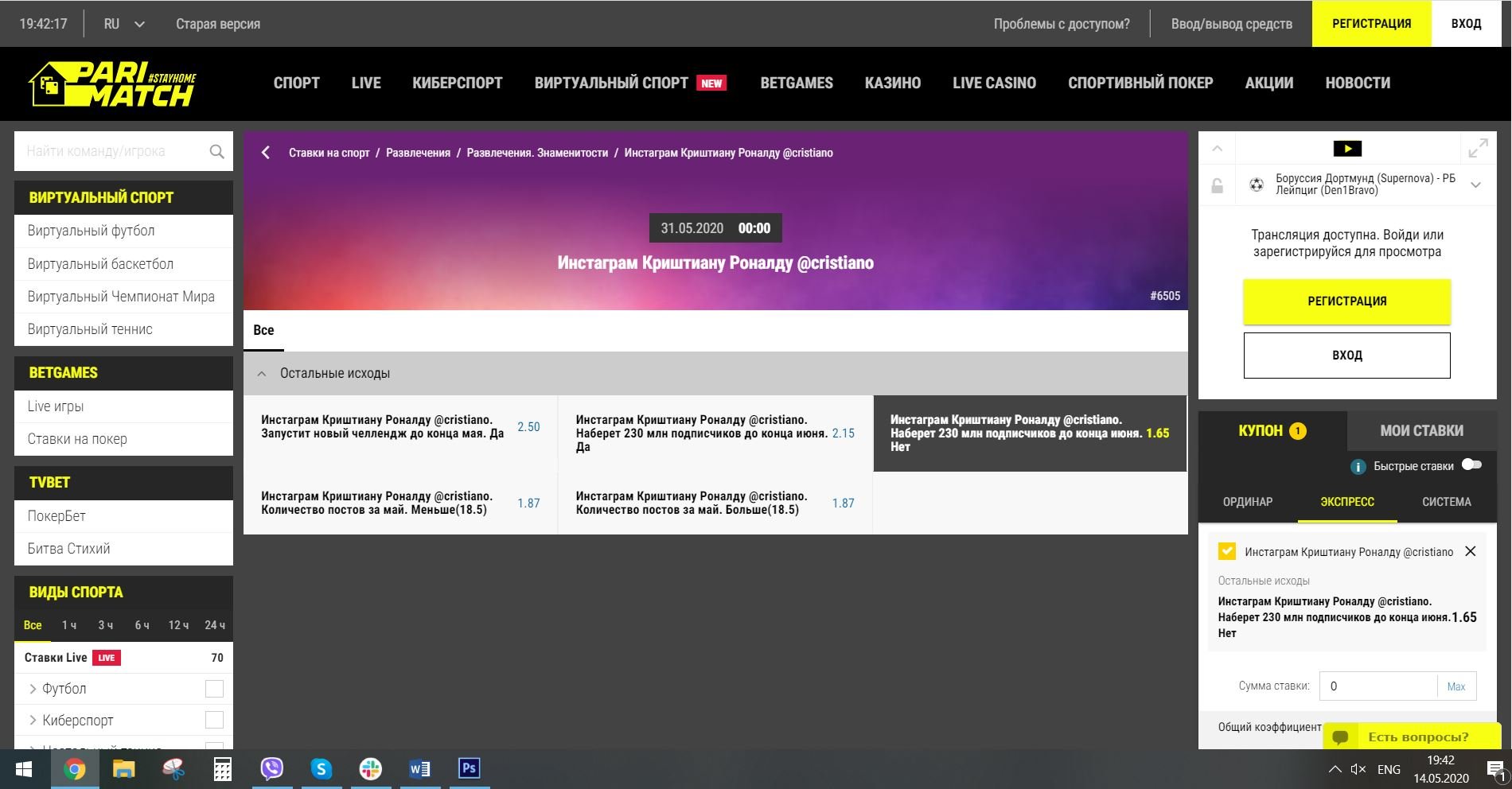Open the Казино menu item

coord(892,83)
